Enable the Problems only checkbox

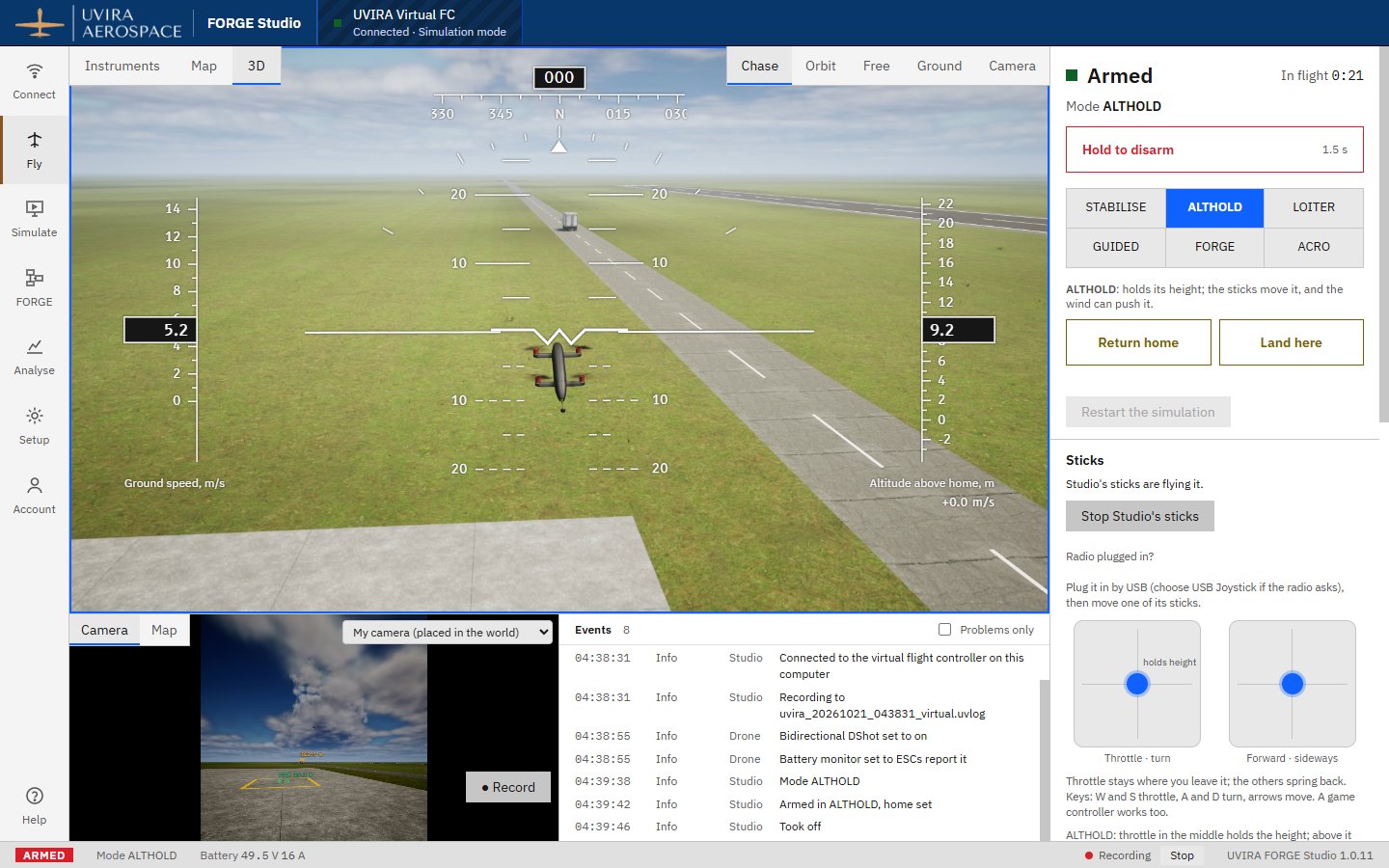(x=944, y=630)
